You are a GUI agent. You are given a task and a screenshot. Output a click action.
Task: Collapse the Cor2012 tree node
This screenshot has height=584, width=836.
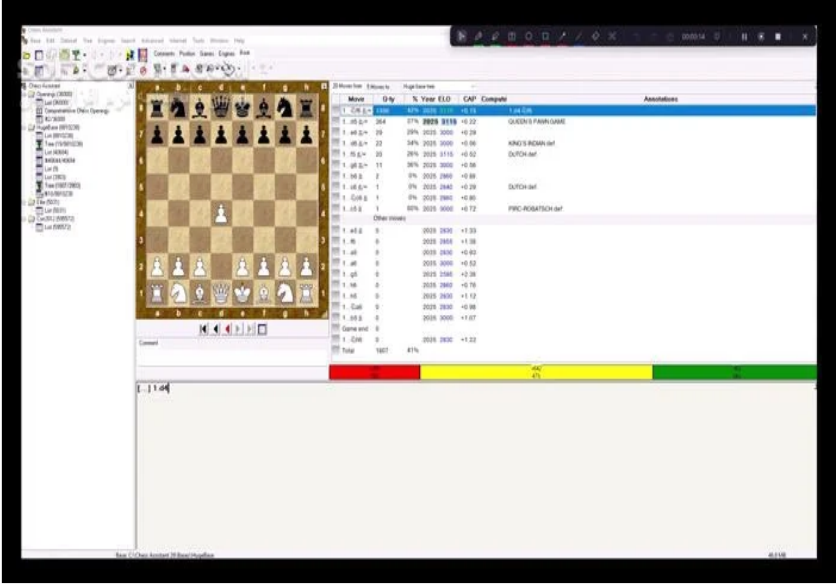click(x=25, y=219)
